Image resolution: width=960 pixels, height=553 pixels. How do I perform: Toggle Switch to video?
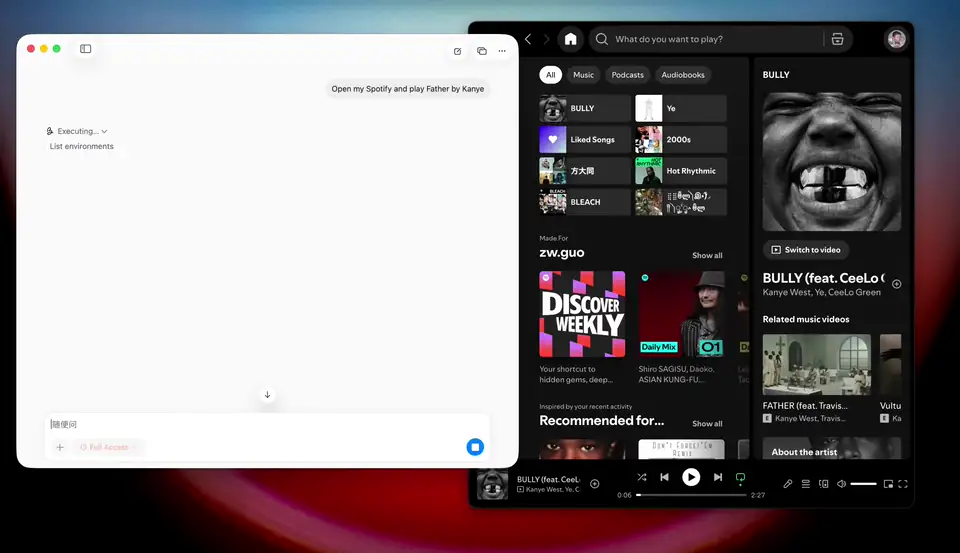(x=806, y=250)
